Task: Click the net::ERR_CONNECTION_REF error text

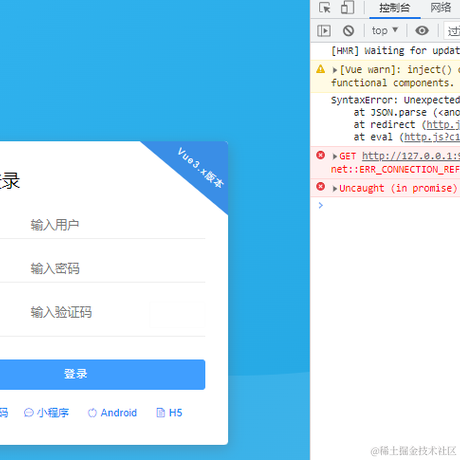Action: pos(395,169)
